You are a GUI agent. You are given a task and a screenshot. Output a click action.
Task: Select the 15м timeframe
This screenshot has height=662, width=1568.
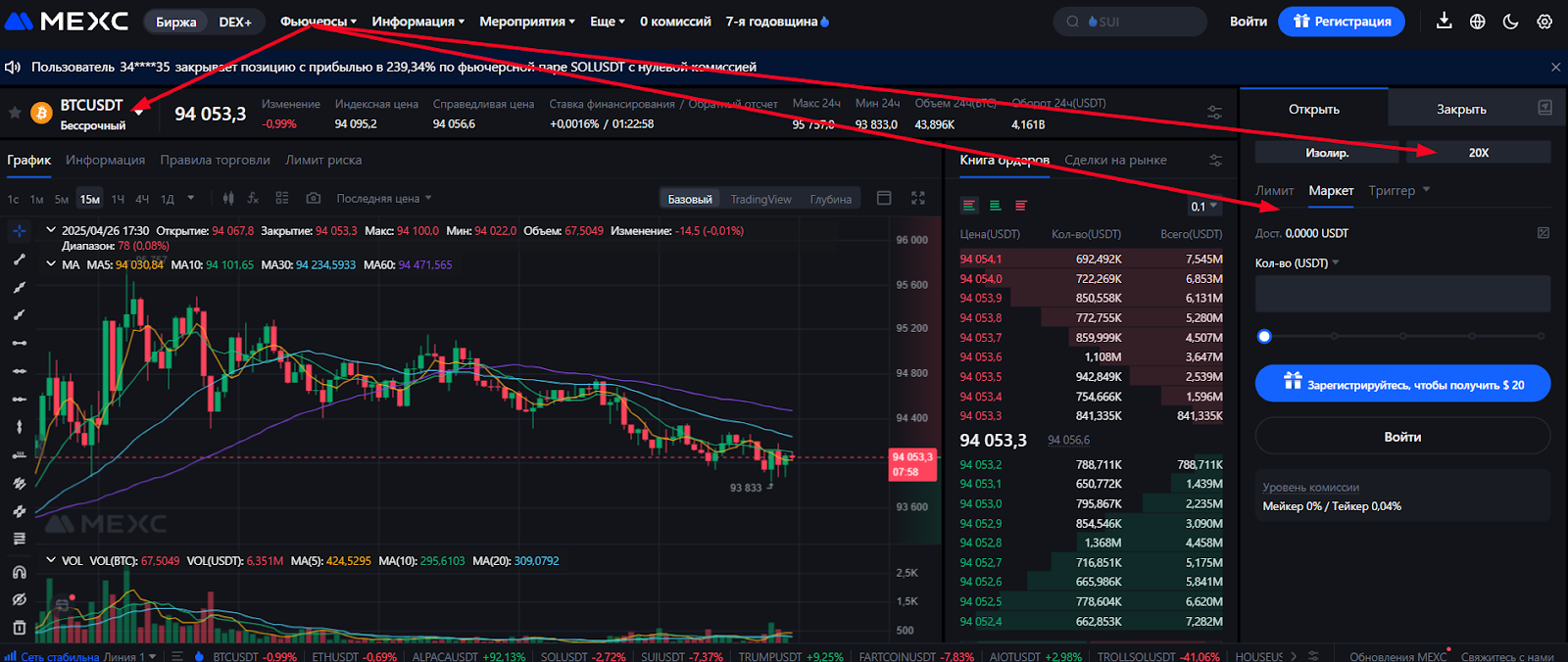click(90, 200)
